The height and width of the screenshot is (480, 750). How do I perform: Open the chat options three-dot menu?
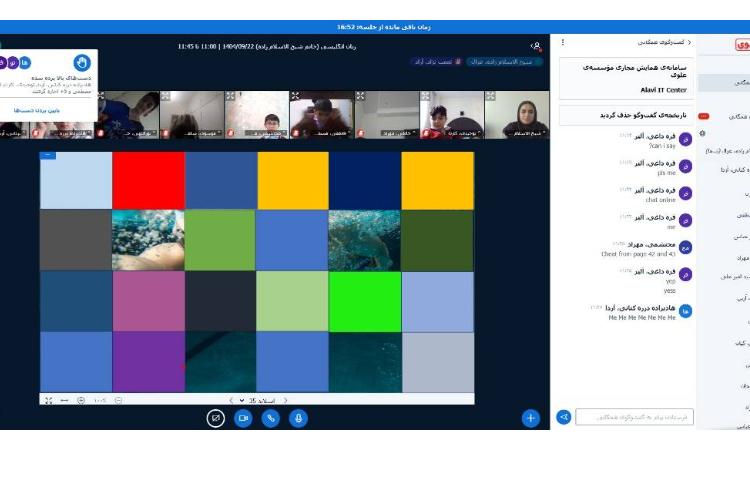coord(562,43)
